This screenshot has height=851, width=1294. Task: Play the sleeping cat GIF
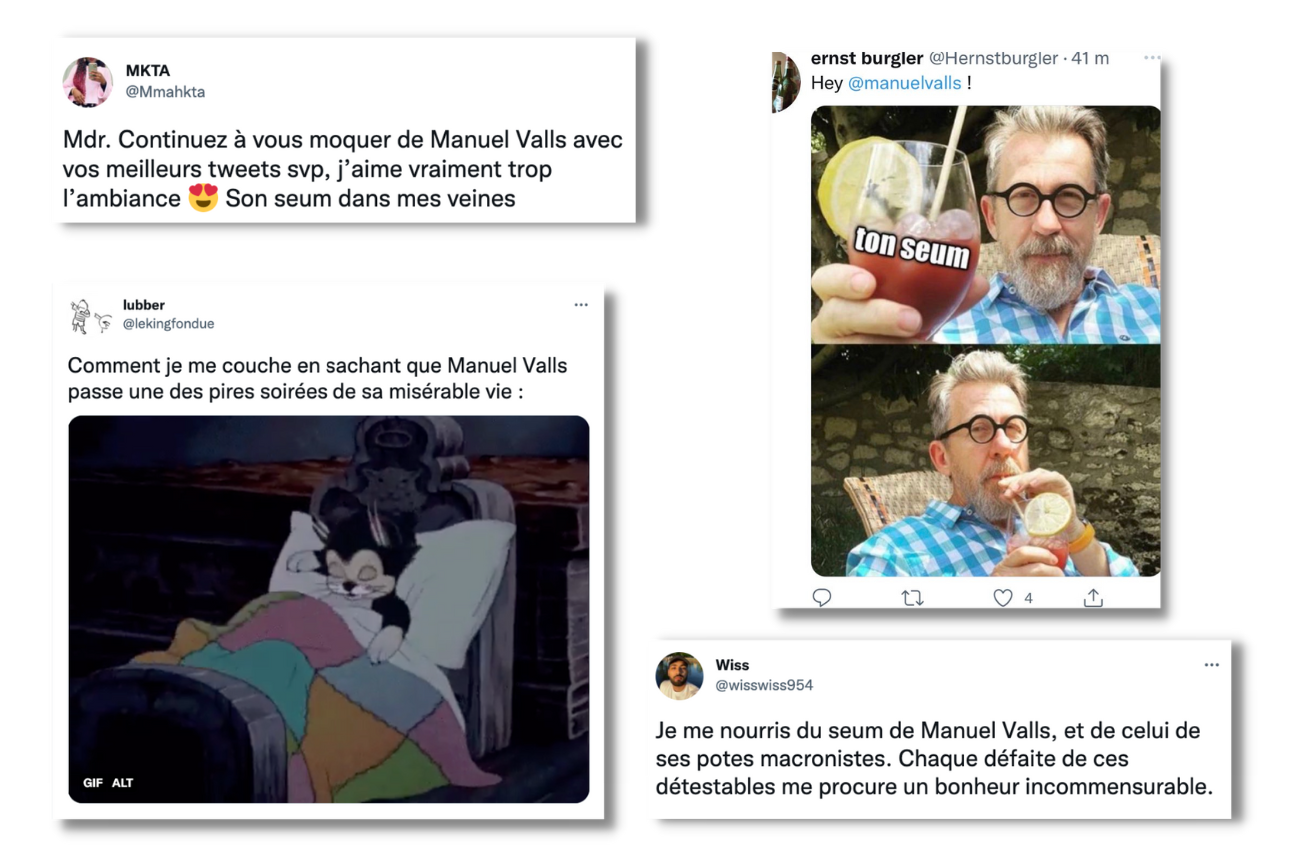pyautogui.click(x=329, y=609)
